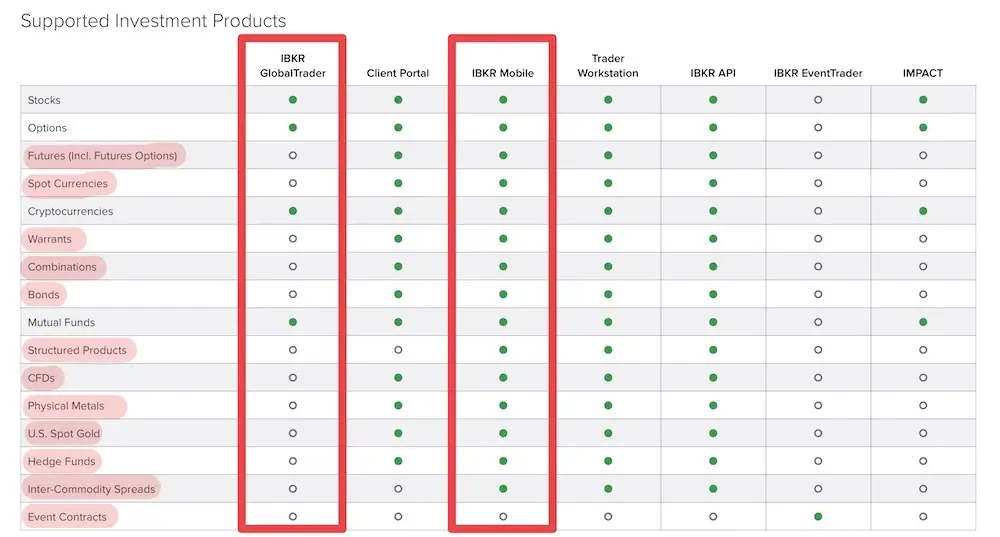Click the green dot for Options under IMPACT
This screenshot has height=537, width=1000.
click(923, 128)
